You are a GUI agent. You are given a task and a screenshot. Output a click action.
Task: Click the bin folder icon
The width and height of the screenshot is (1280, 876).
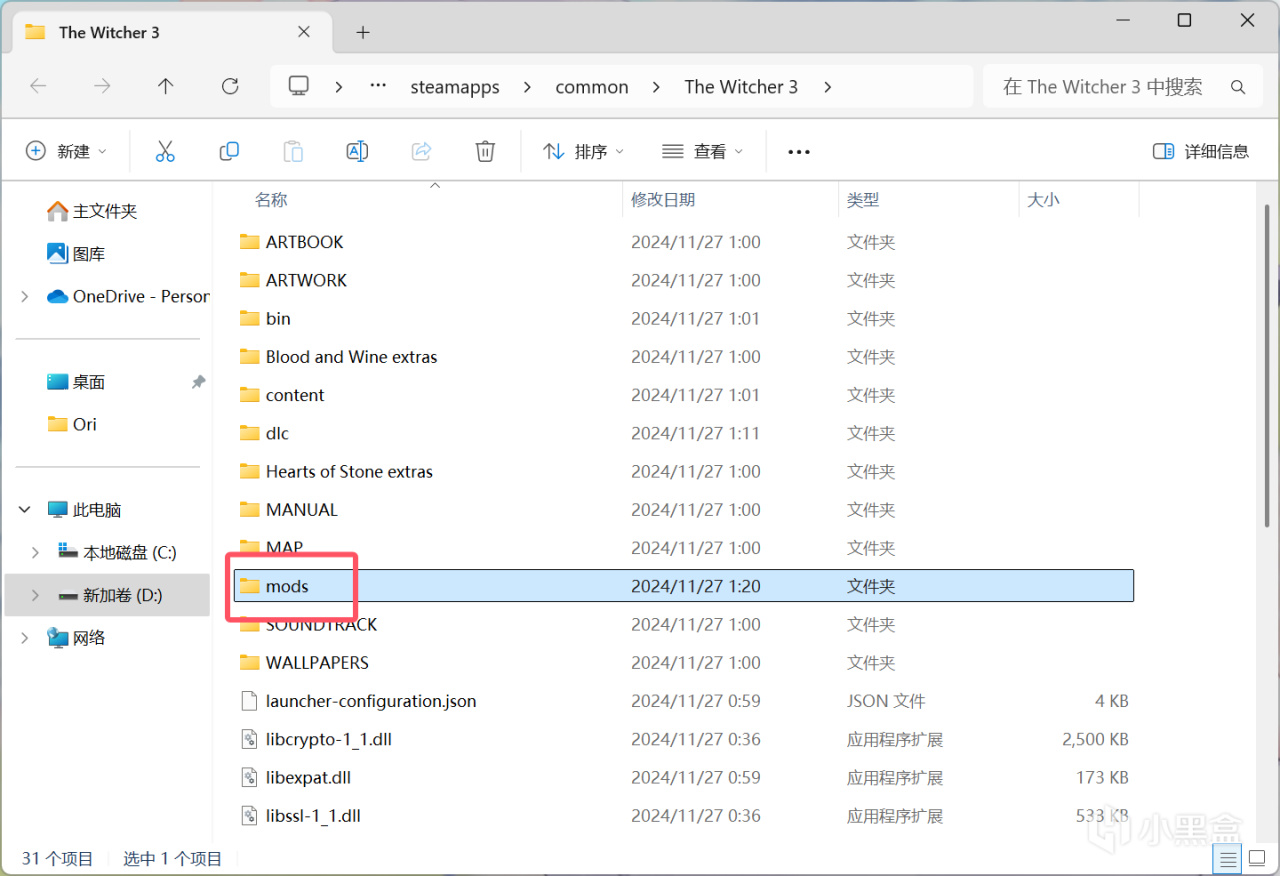tap(250, 318)
